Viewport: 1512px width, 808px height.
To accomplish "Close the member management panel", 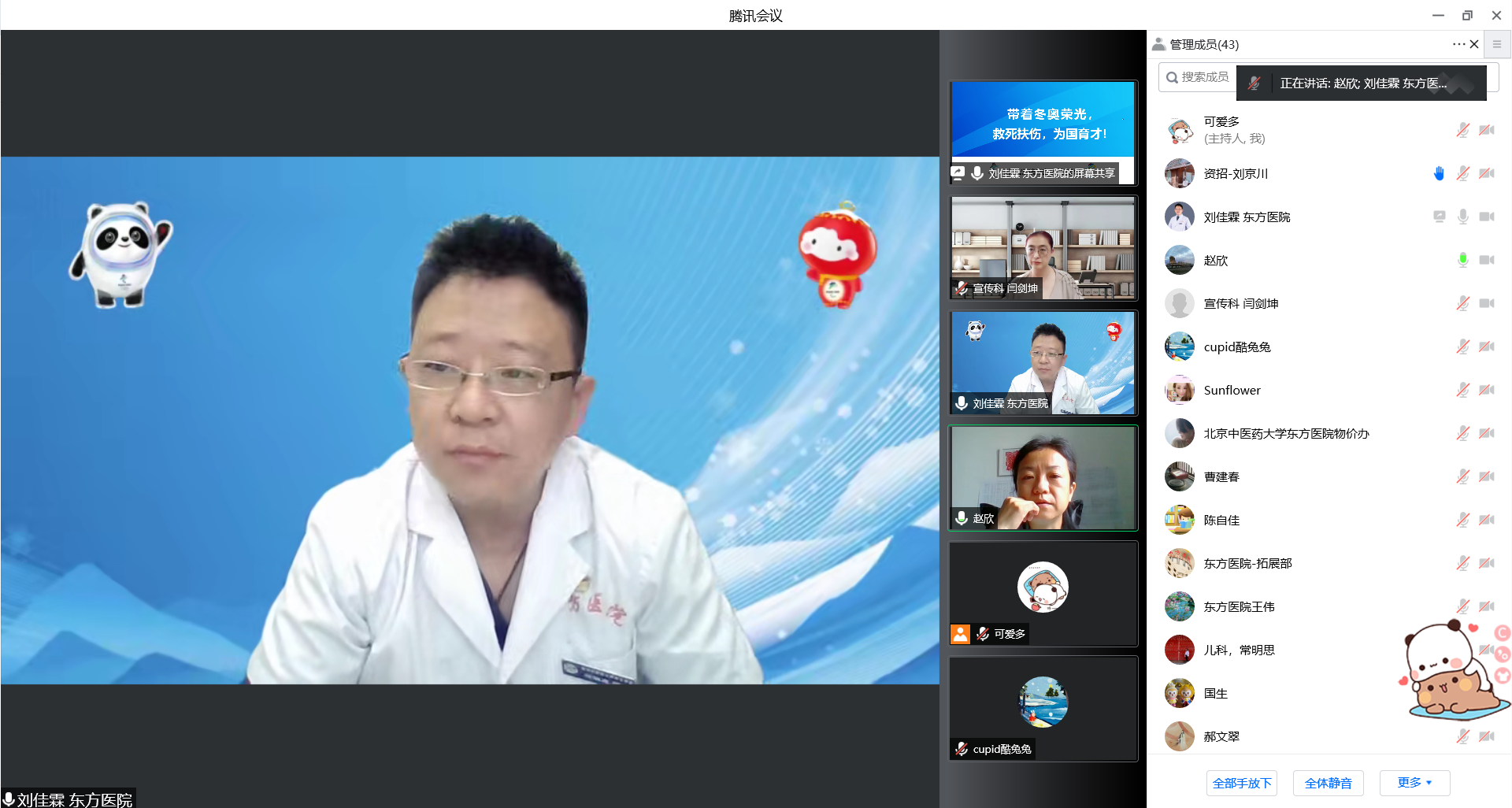I will pos(1474,44).
